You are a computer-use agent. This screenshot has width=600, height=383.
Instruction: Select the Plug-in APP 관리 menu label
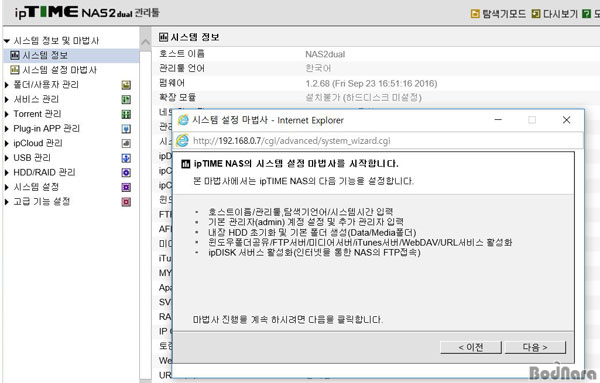[x=46, y=128]
